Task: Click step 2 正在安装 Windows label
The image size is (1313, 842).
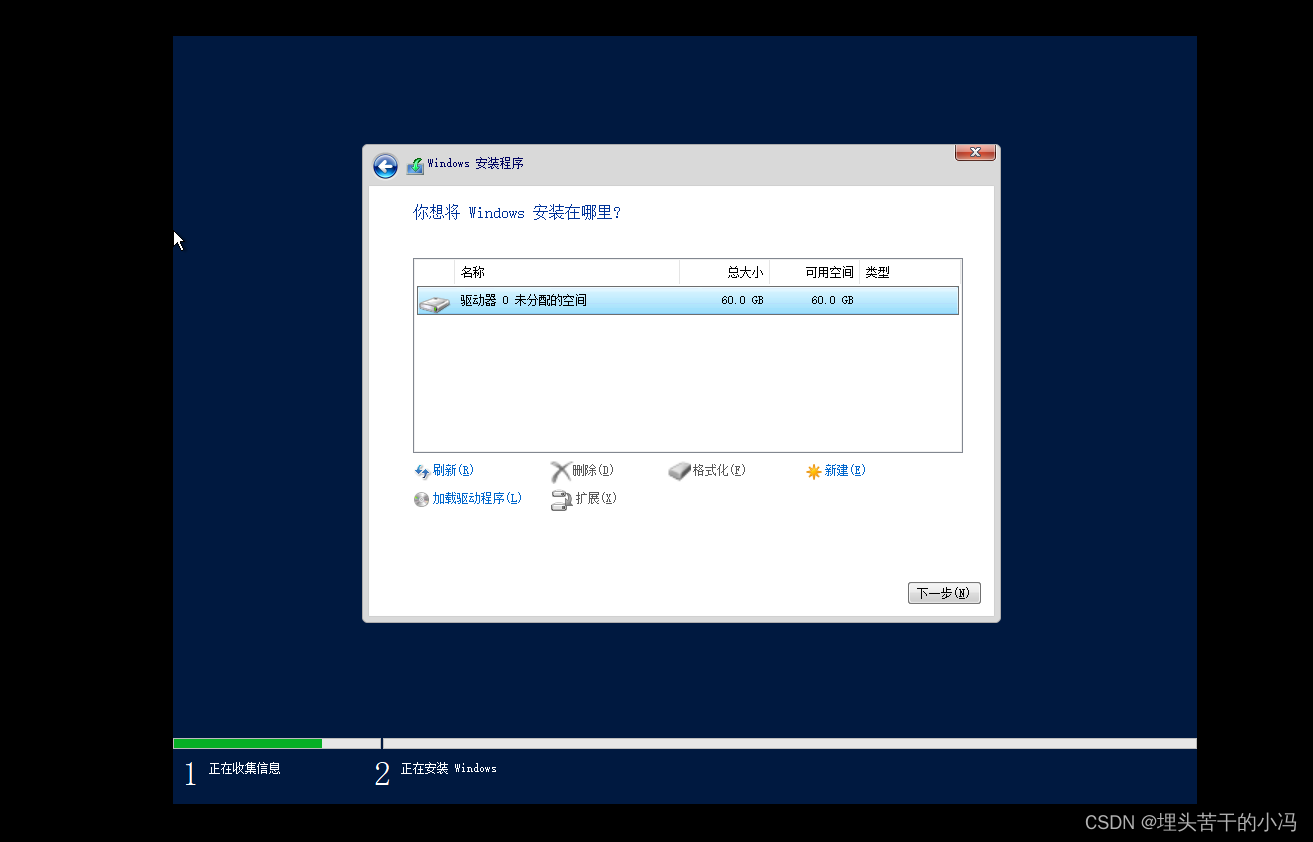Action: click(448, 769)
